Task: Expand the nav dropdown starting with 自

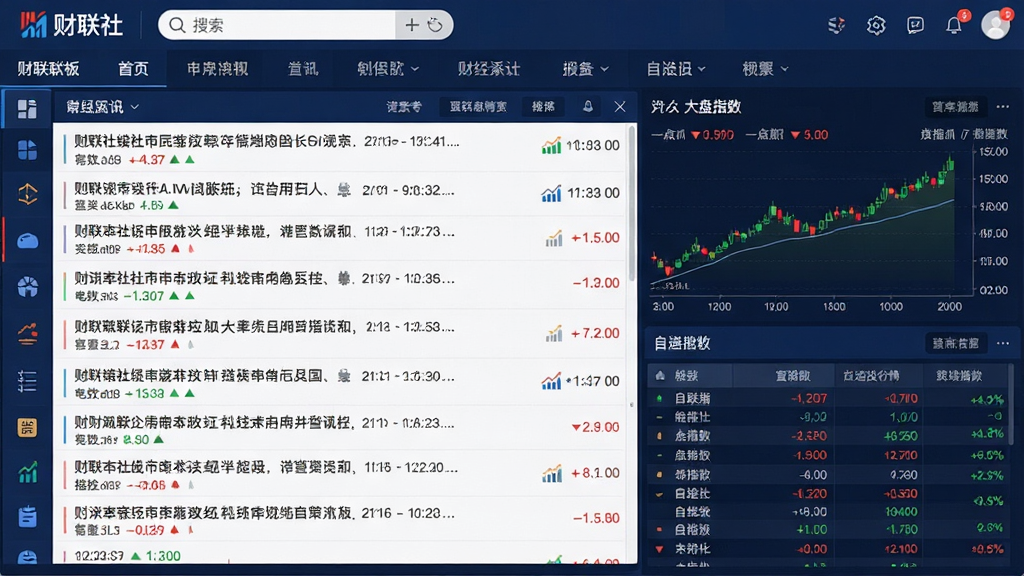Action: (676, 69)
